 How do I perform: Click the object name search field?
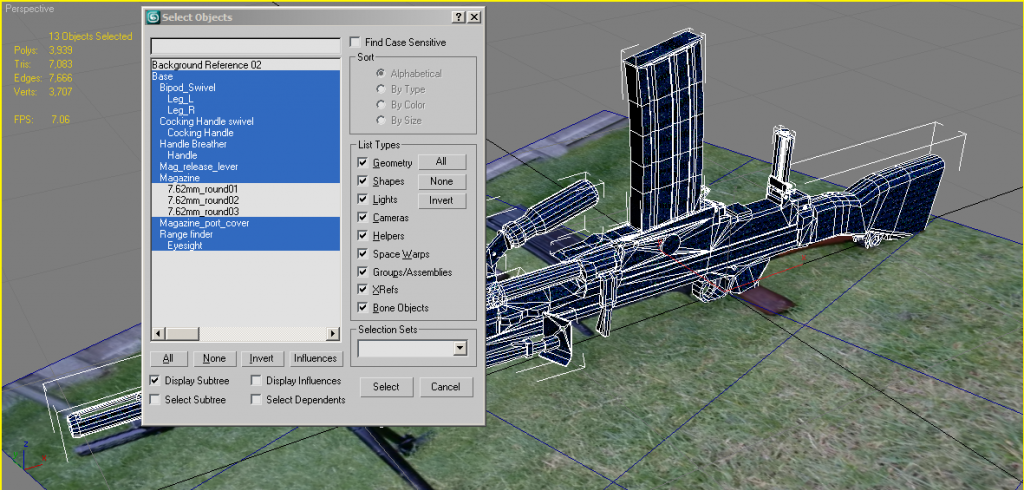[x=245, y=46]
